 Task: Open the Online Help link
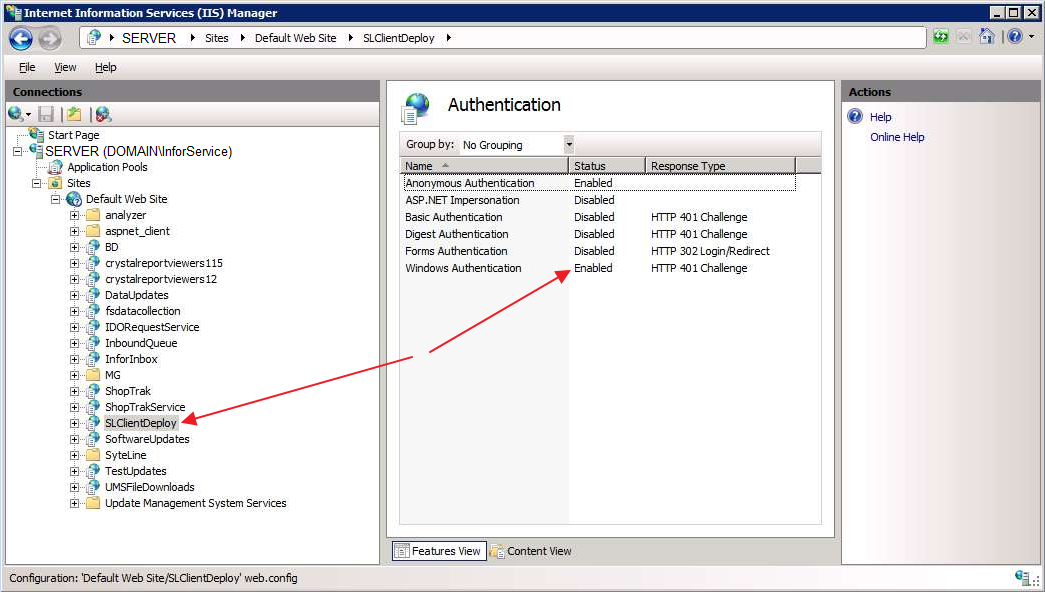[897, 137]
